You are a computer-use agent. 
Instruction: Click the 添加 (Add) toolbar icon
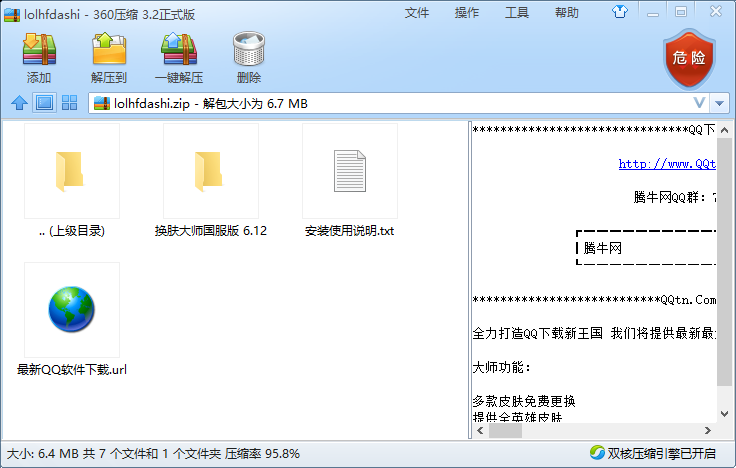pos(39,49)
